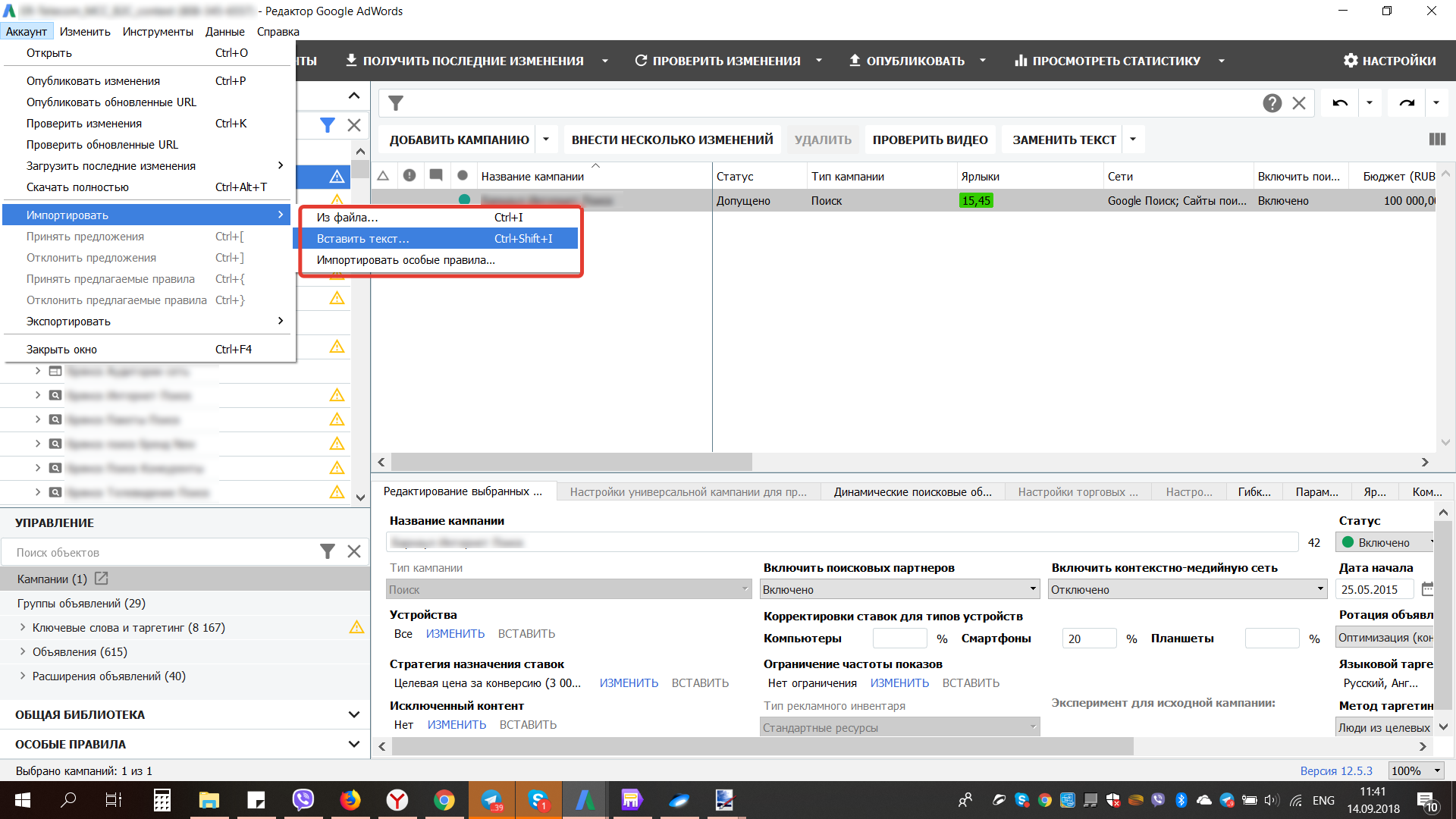The height and width of the screenshot is (819, 1456).
Task: Click the Настройки gear button
Action: tap(1389, 61)
